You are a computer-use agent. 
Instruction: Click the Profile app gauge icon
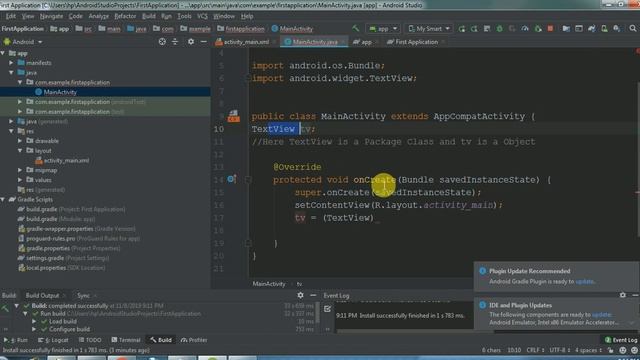pyautogui.click(x=525, y=29)
